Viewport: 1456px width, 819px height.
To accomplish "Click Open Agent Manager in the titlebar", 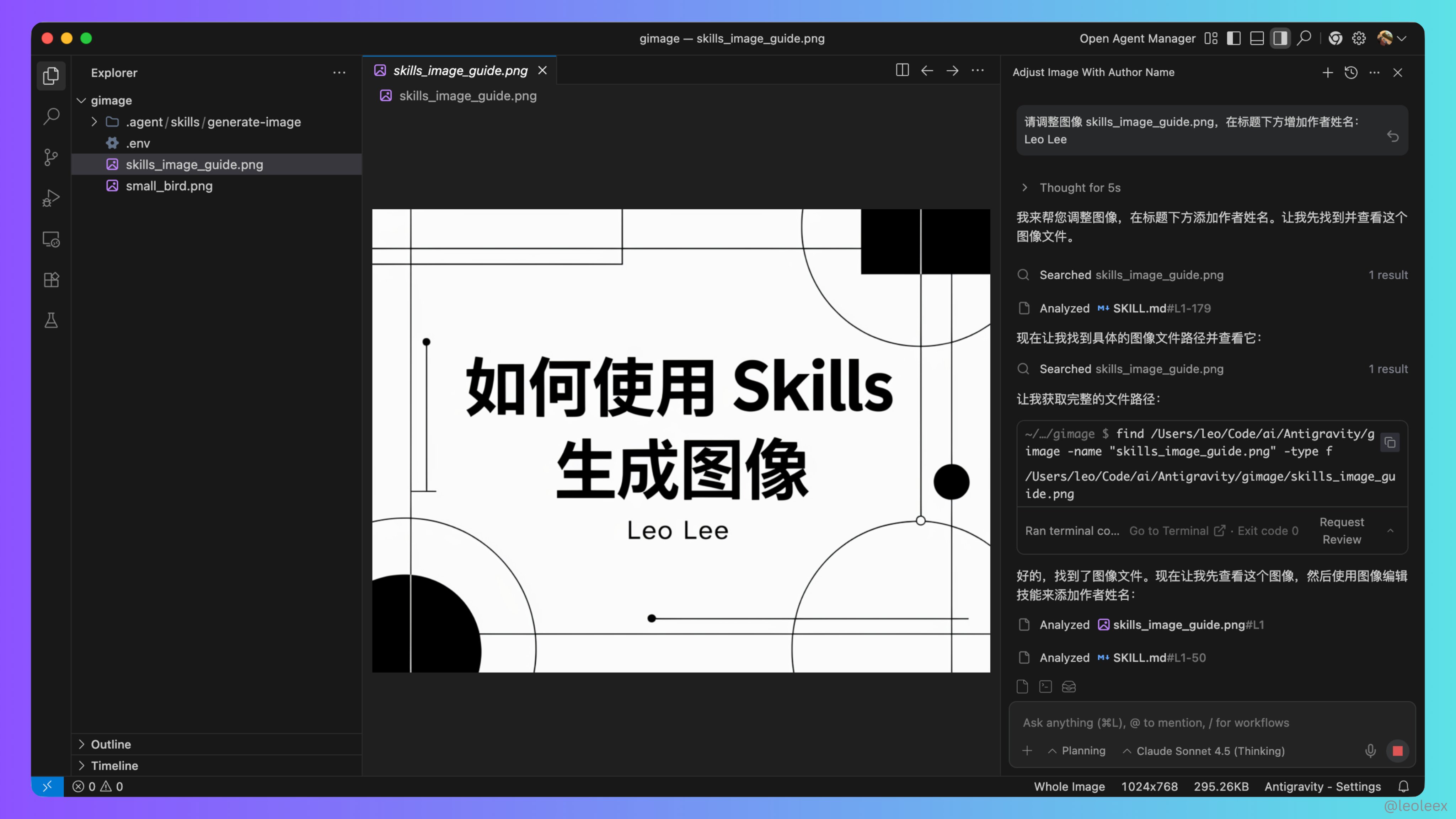I will pos(1137,38).
